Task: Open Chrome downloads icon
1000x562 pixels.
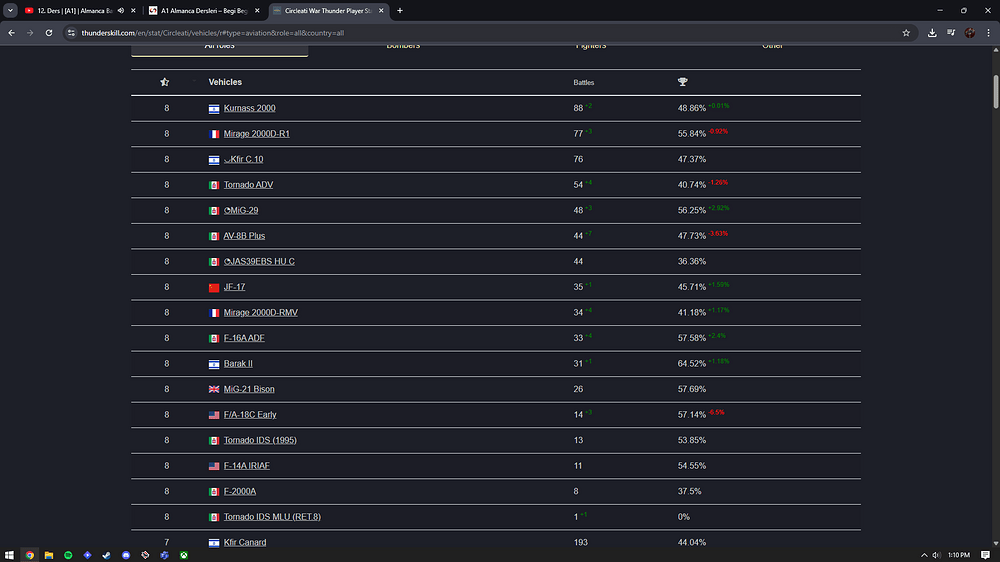Action: [x=932, y=33]
